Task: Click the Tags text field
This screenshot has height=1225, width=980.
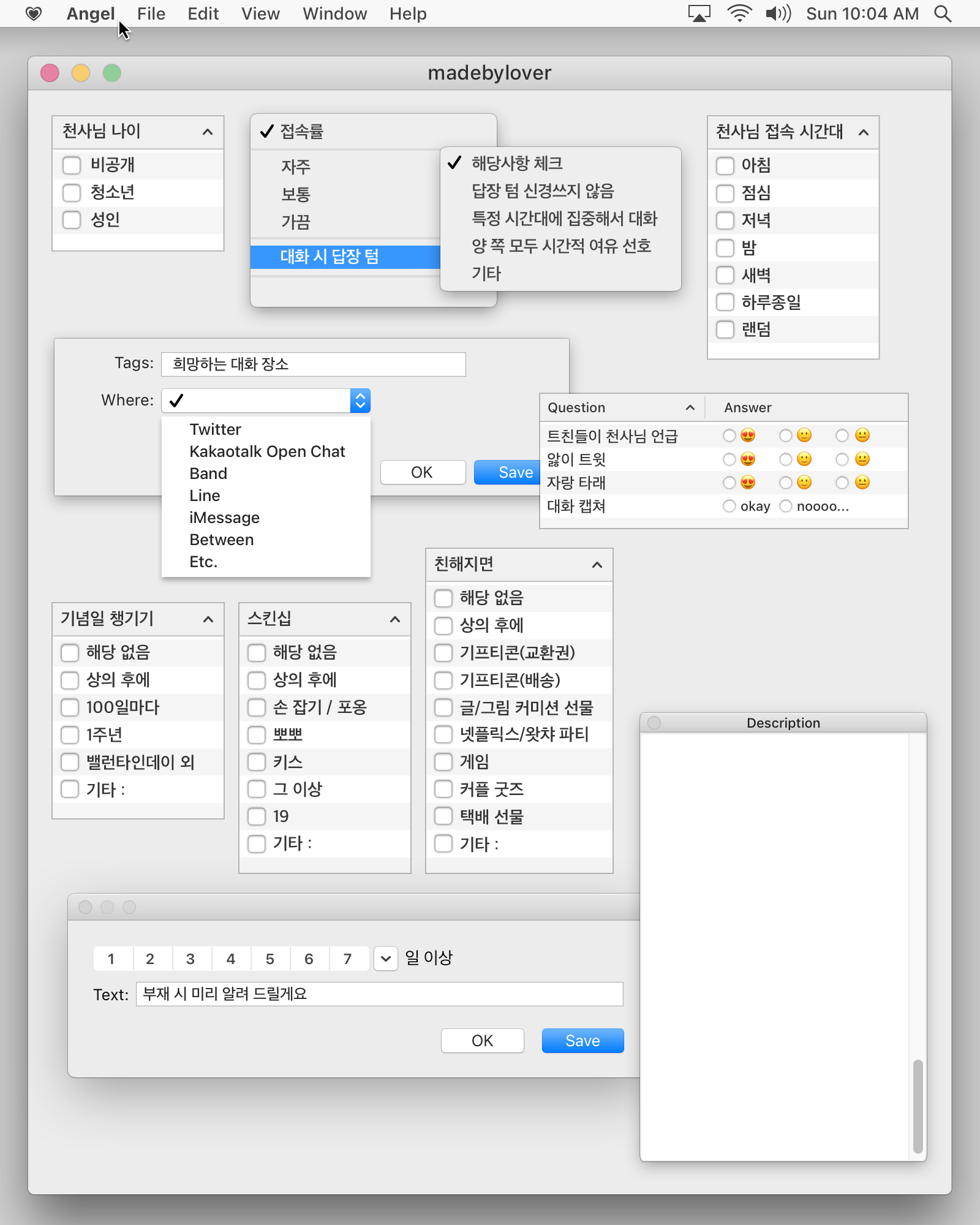Action: point(314,364)
